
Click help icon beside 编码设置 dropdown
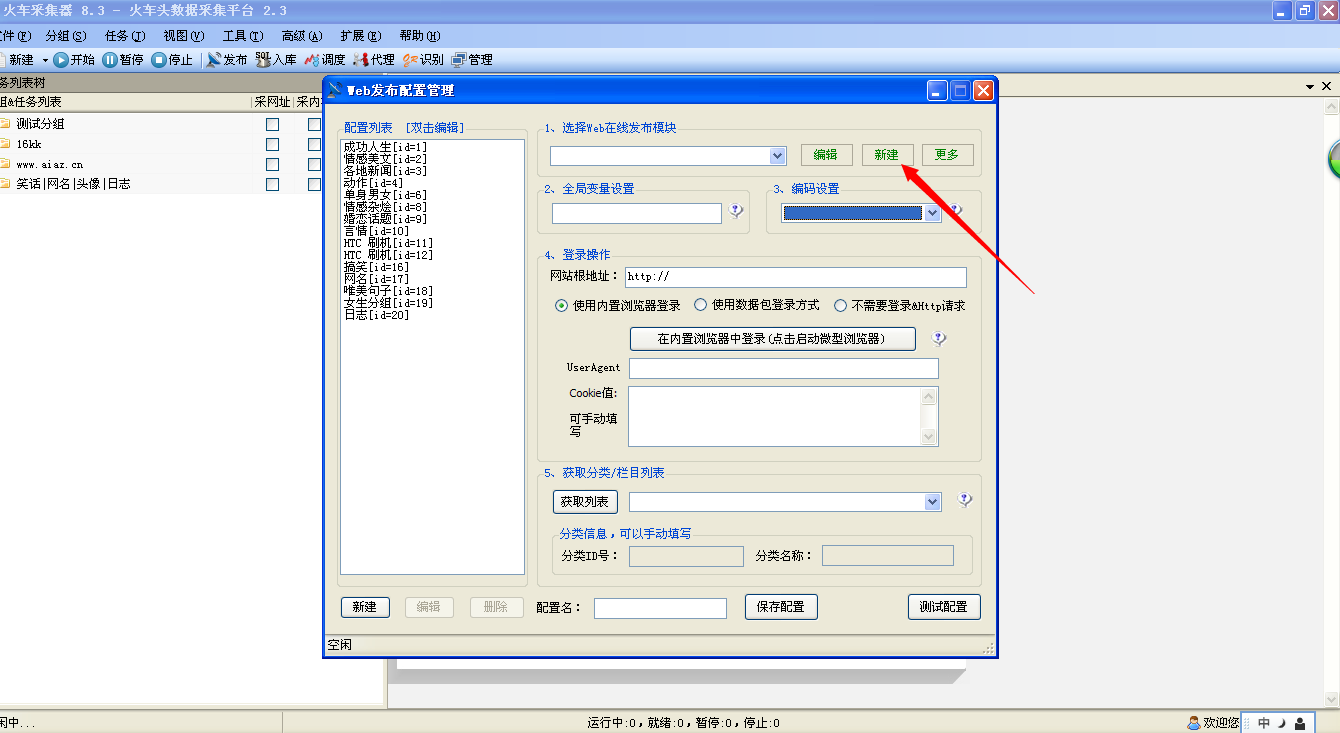(x=955, y=211)
